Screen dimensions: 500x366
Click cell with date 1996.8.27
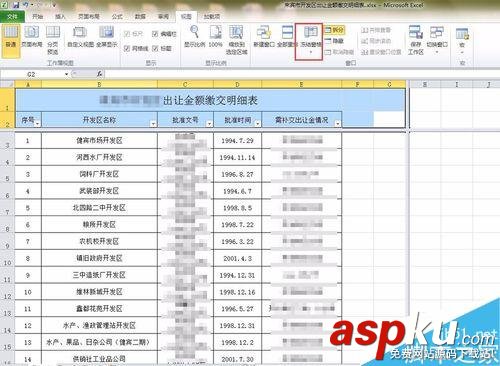[237, 174]
